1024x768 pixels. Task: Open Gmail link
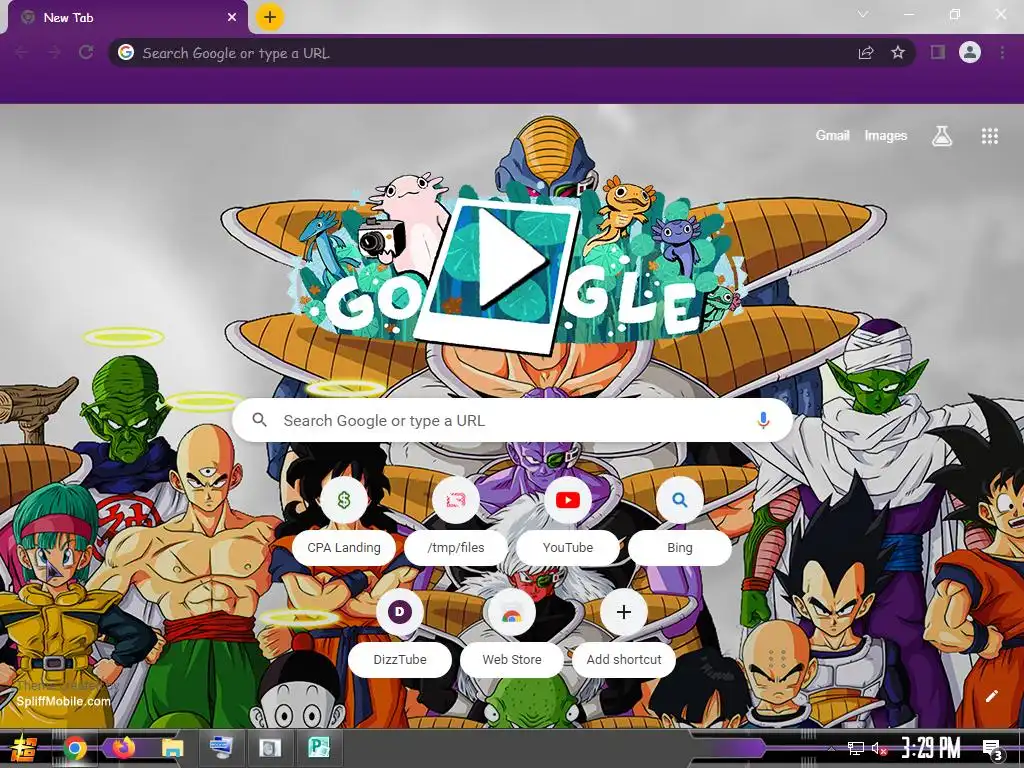tap(832, 135)
